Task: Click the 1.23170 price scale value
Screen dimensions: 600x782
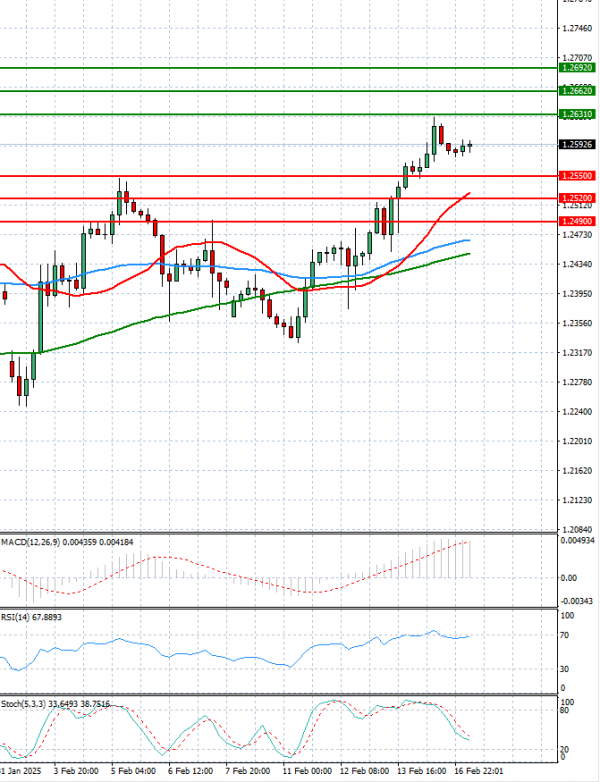Action: coord(577,353)
